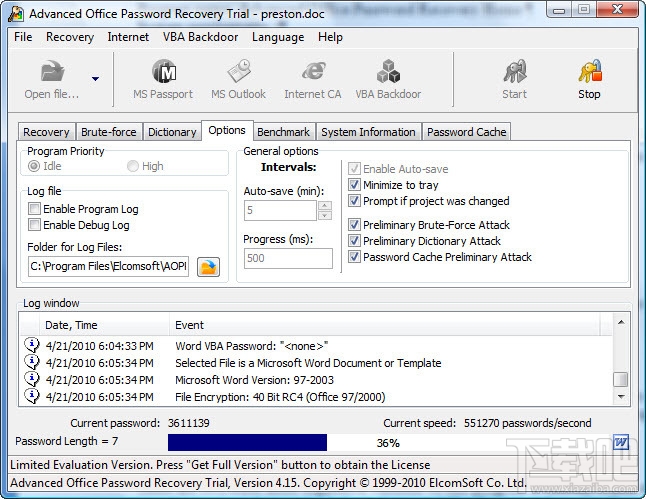The width and height of the screenshot is (646, 499).
Task: Open the Language menu
Action: (278, 37)
